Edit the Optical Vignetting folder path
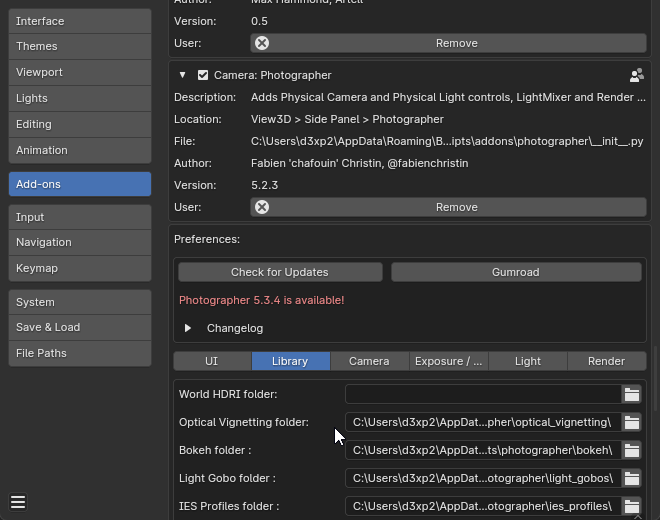Image resolution: width=660 pixels, height=520 pixels. point(483,422)
